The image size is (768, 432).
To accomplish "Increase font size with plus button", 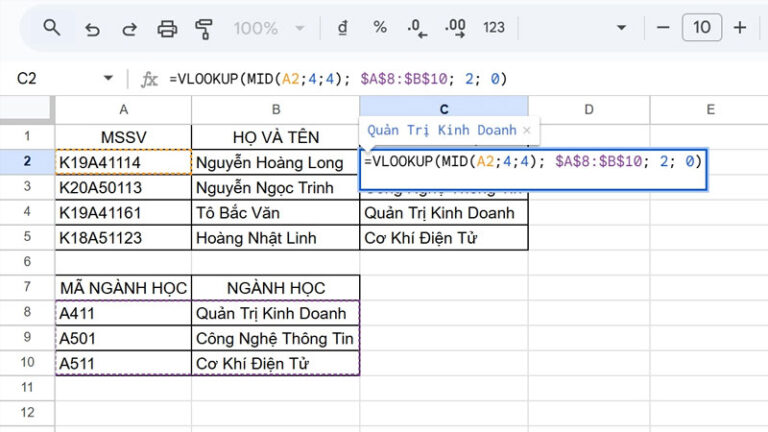I will pyautogui.click(x=740, y=27).
